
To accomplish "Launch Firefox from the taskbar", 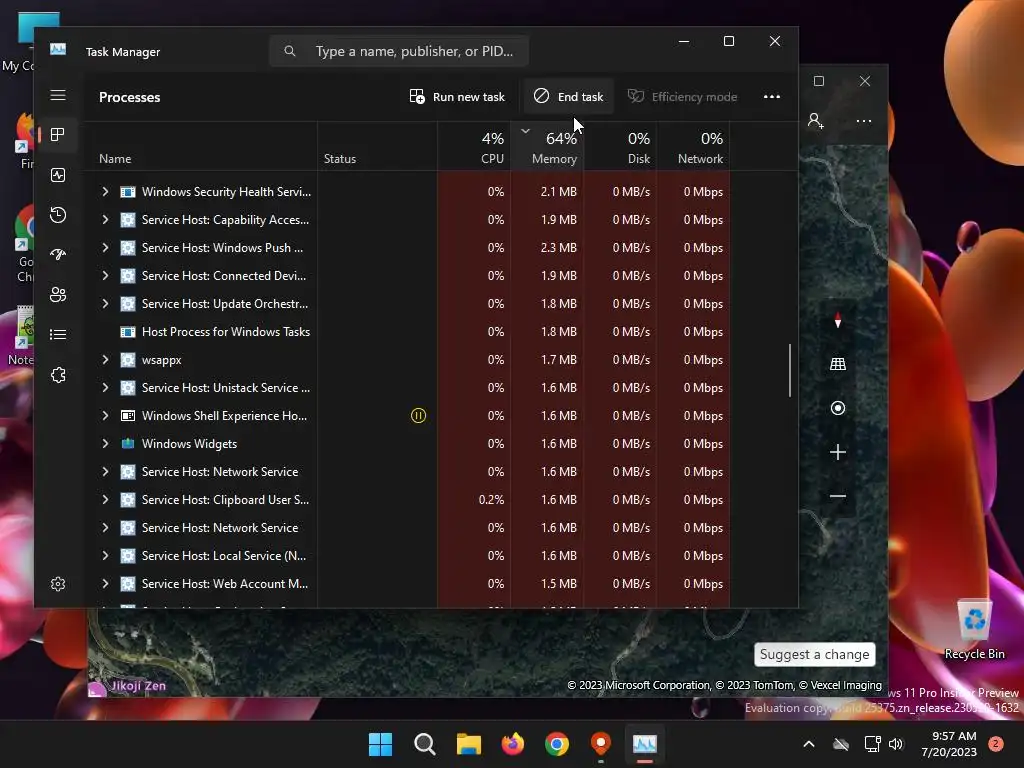I will click(513, 744).
